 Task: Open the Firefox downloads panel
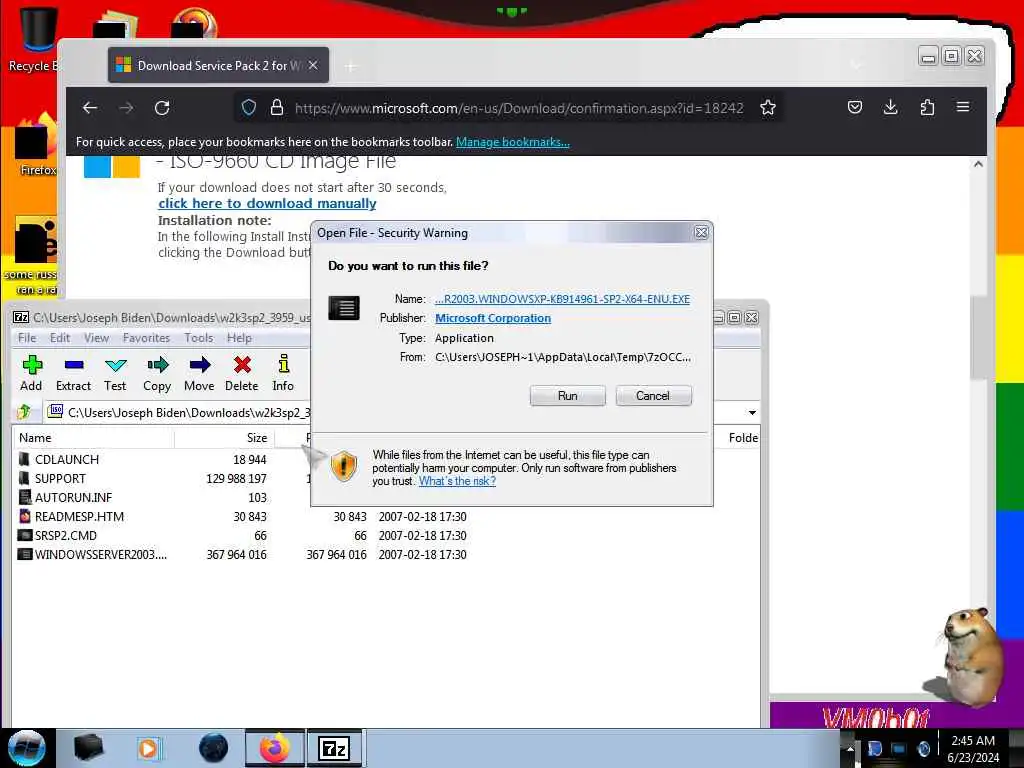891,107
